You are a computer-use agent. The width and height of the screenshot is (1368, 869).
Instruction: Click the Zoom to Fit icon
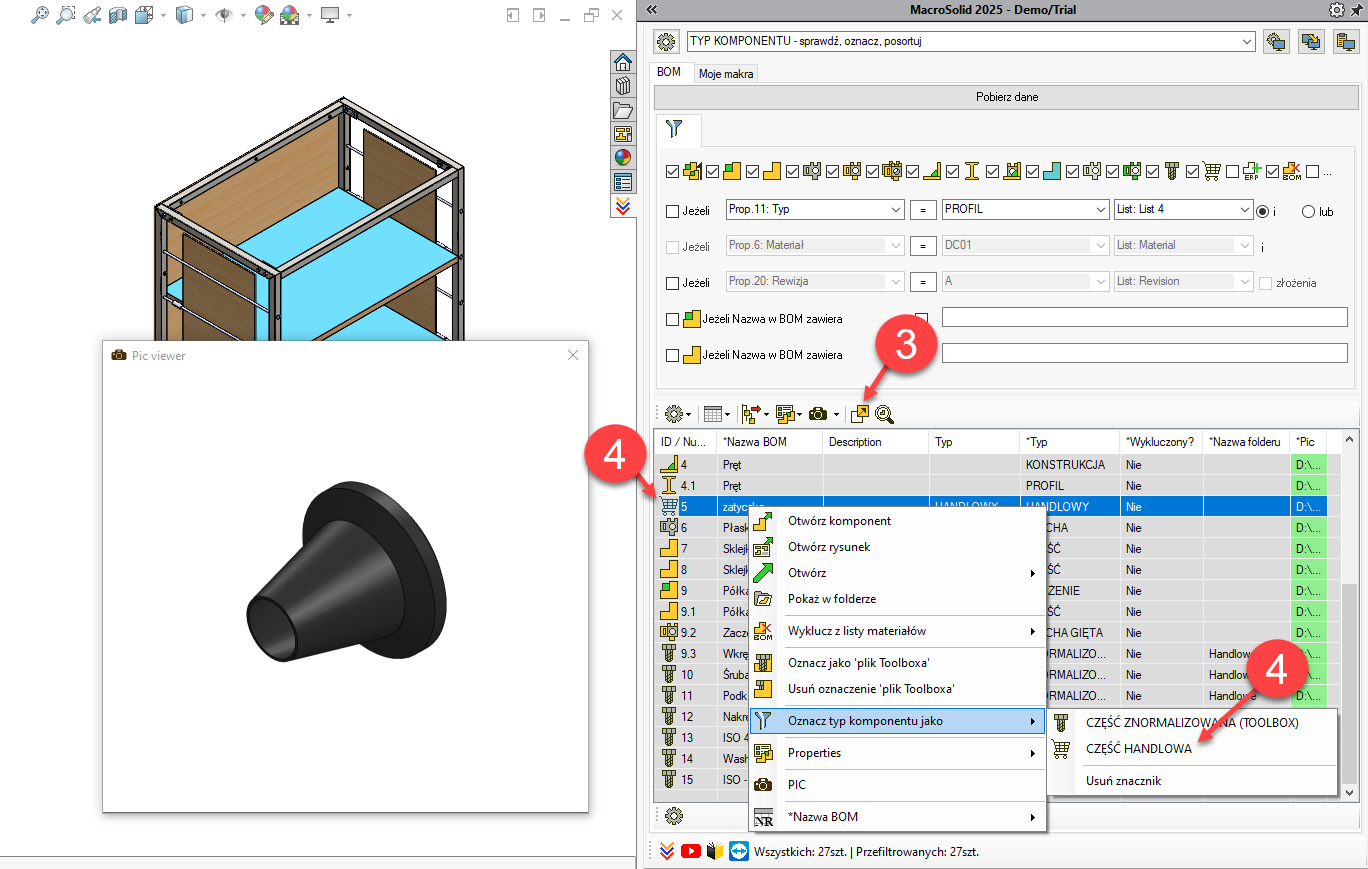pos(40,15)
